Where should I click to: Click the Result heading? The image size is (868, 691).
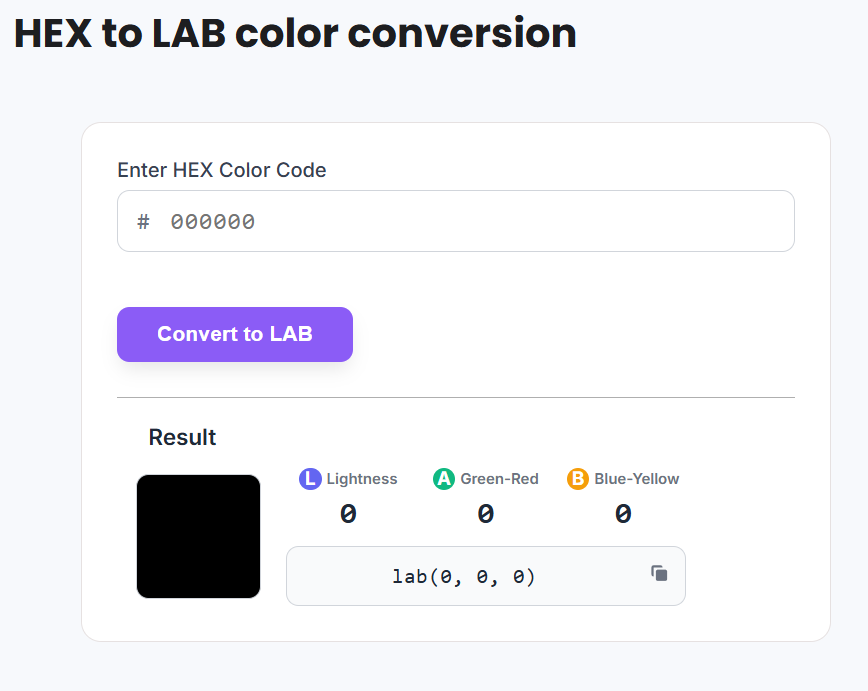182,437
